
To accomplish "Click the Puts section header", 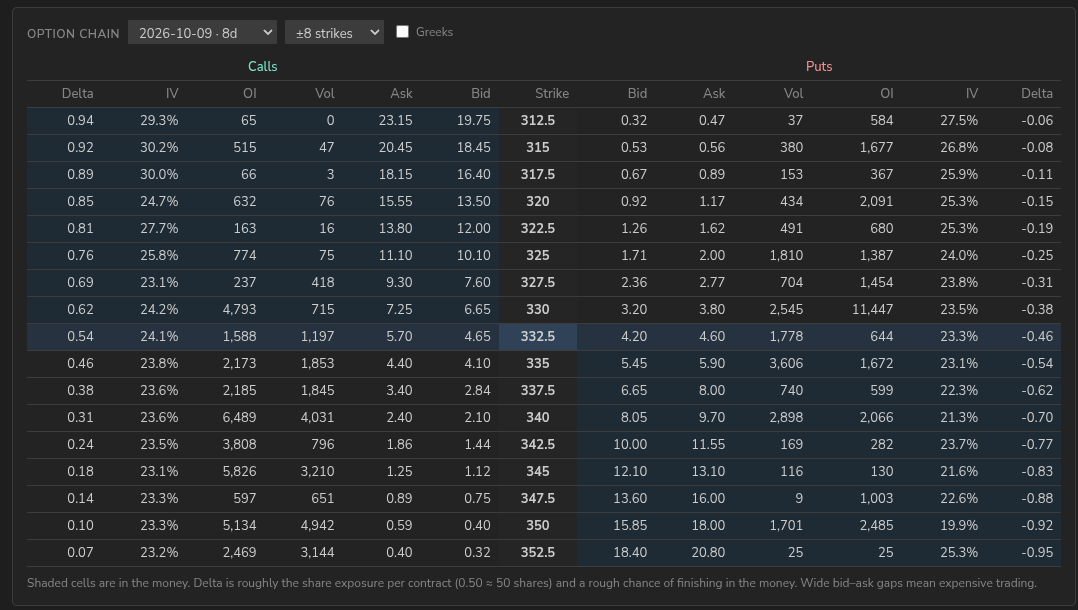I will [x=819, y=66].
